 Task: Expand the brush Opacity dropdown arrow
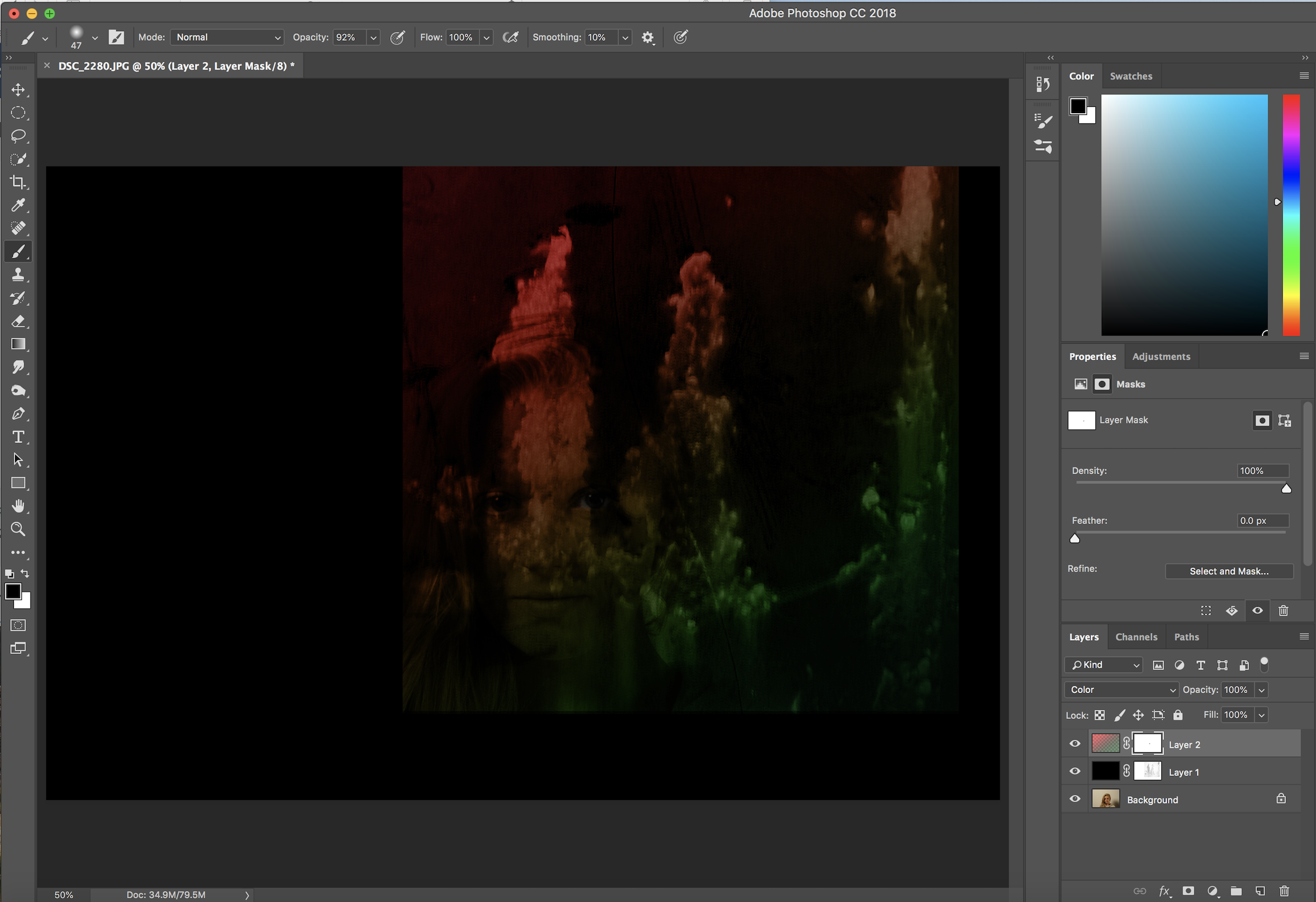pos(373,38)
